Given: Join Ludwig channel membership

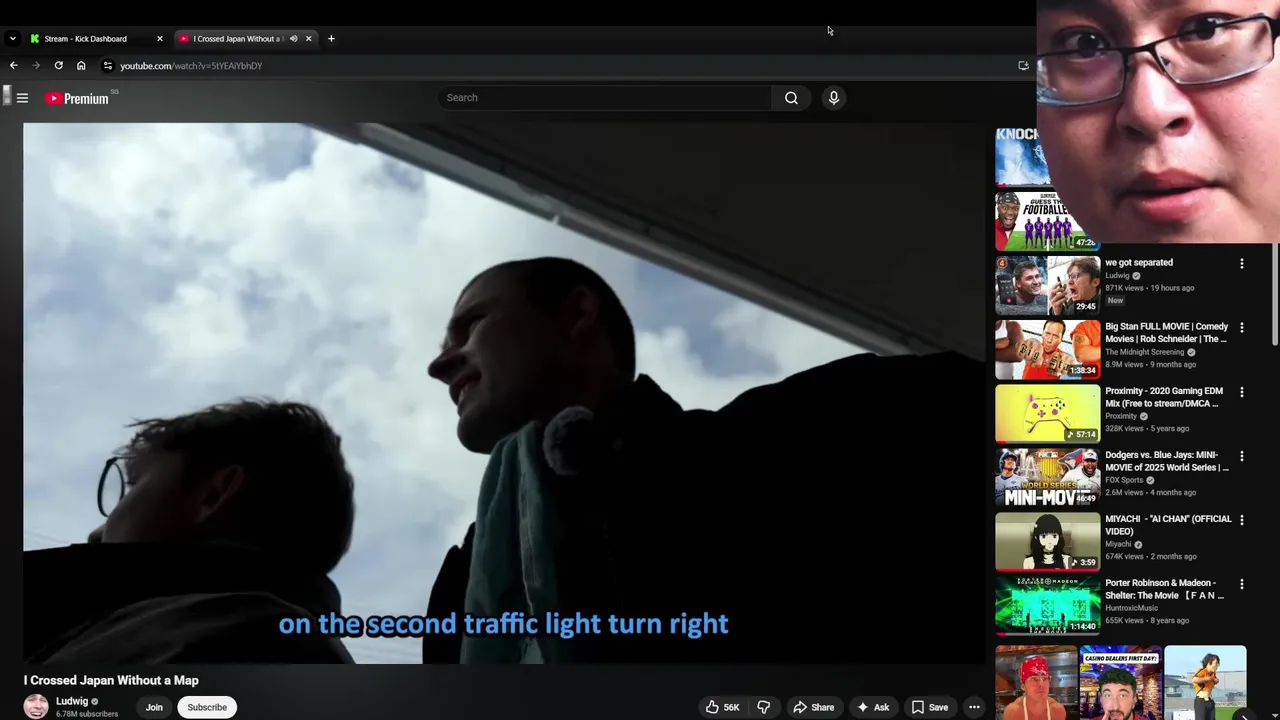Looking at the screenshot, I should coord(154,707).
